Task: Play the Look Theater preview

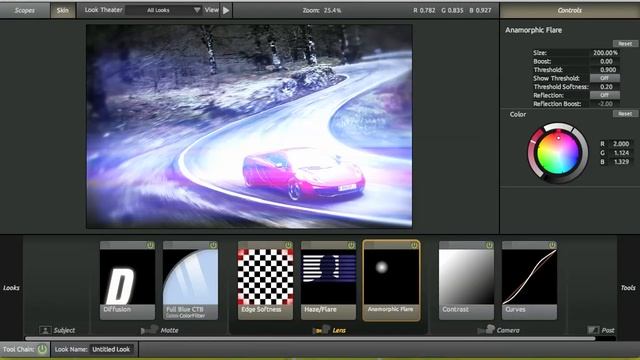Action: click(x=226, y=10)
